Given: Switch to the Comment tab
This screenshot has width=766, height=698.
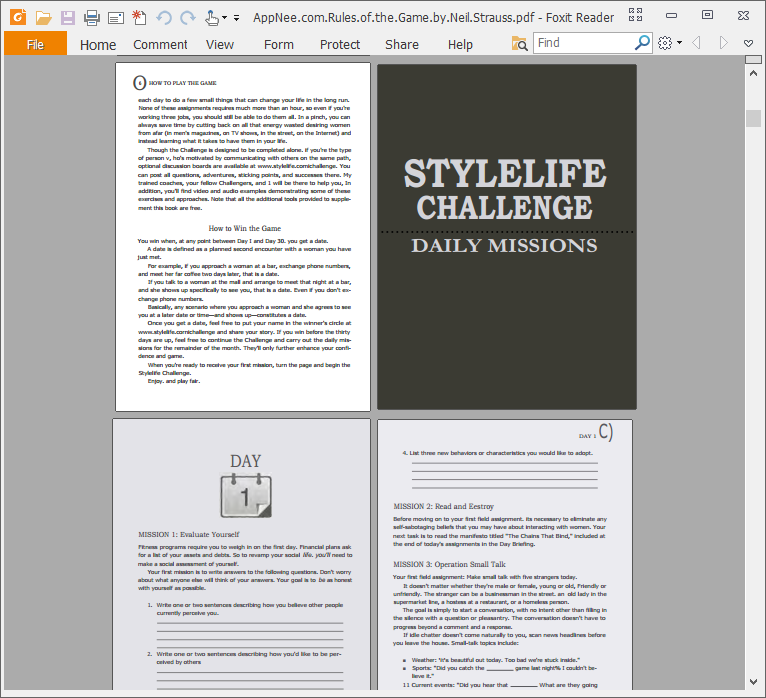Looking at the screenshot, I should (160, 44).
